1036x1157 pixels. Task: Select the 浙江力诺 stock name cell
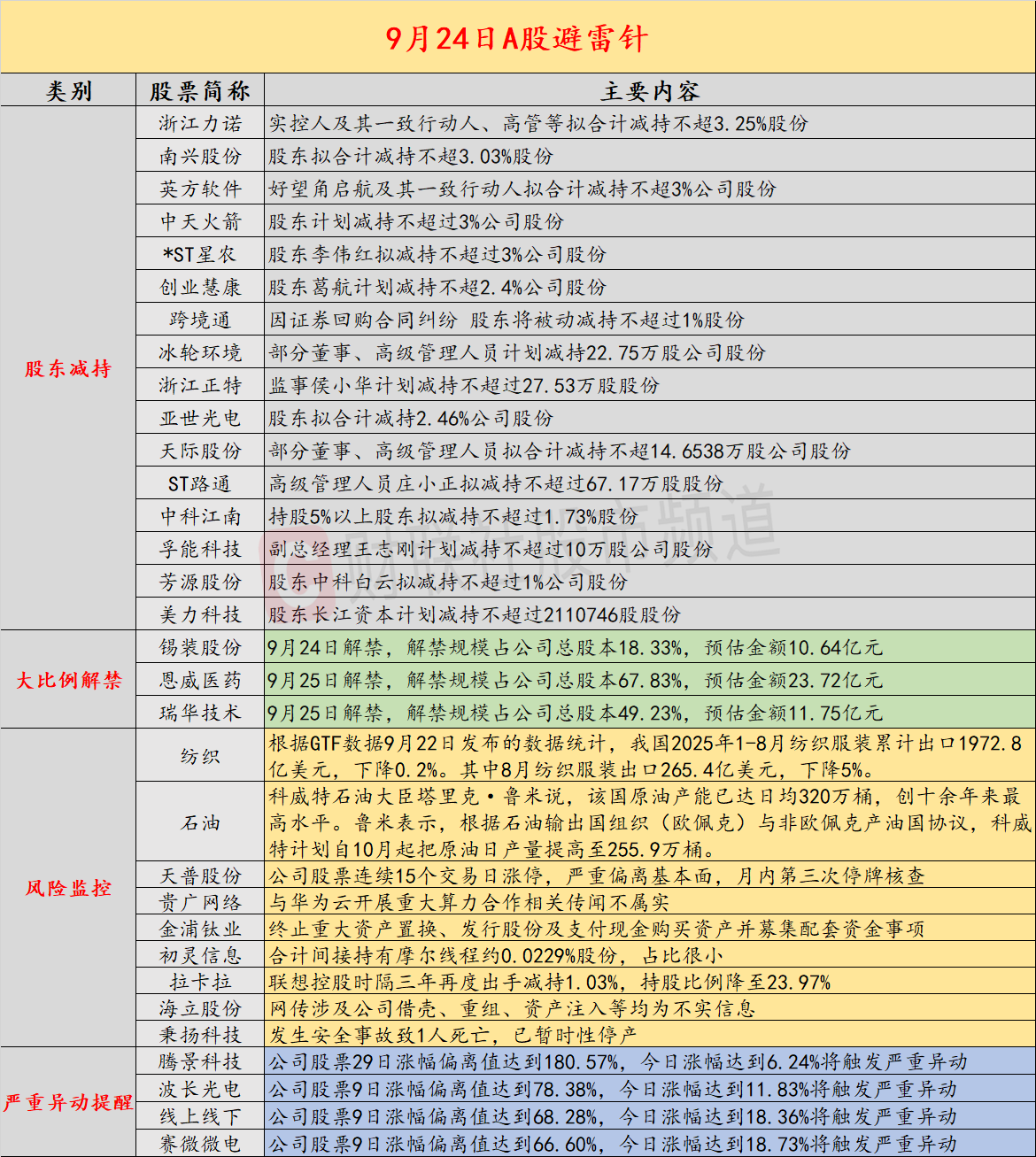200,124
